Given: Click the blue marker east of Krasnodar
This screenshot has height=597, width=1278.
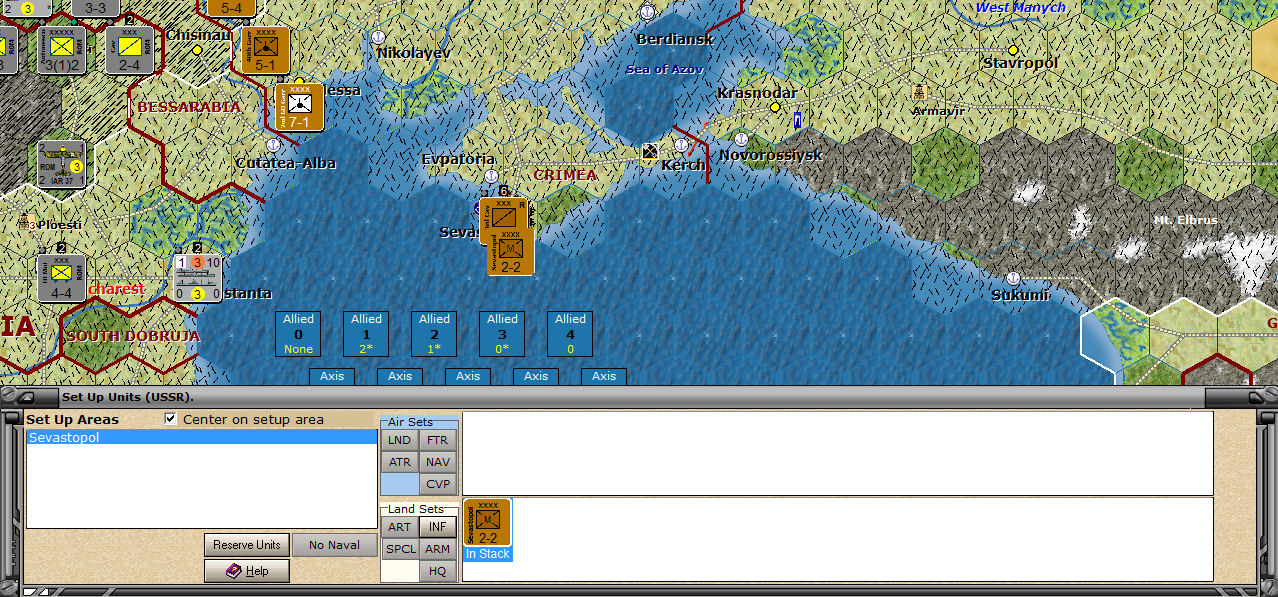Looking at the screenshot, I should click(797, 121).
